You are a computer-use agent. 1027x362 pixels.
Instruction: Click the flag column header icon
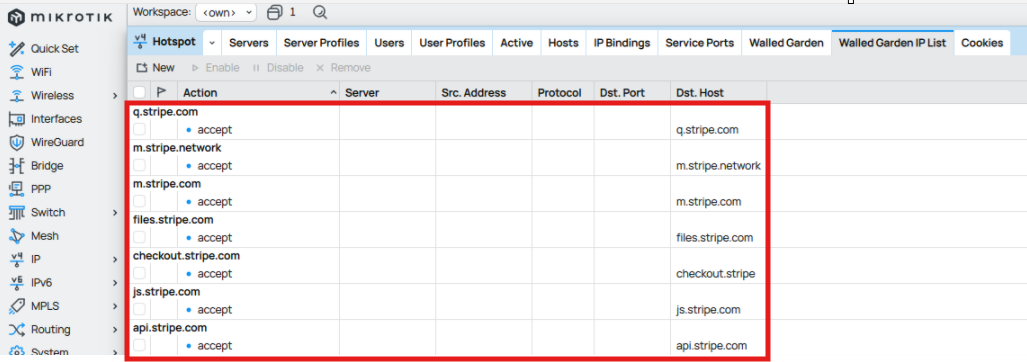161,92
